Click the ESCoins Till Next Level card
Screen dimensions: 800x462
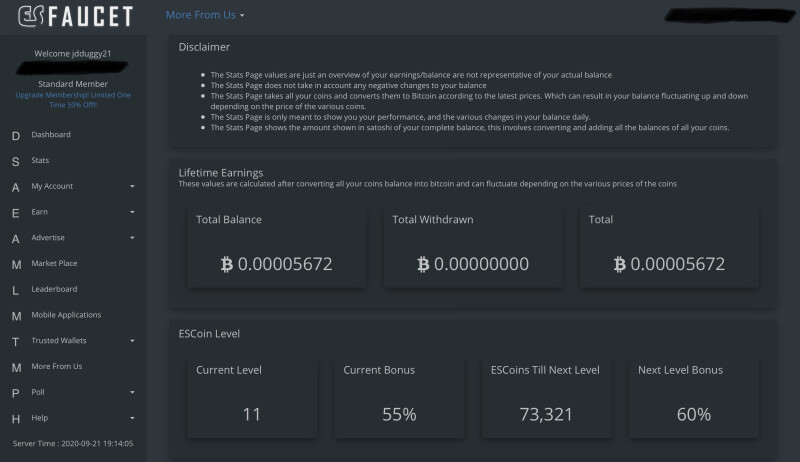pyautogui.click(x=546, y=397)
